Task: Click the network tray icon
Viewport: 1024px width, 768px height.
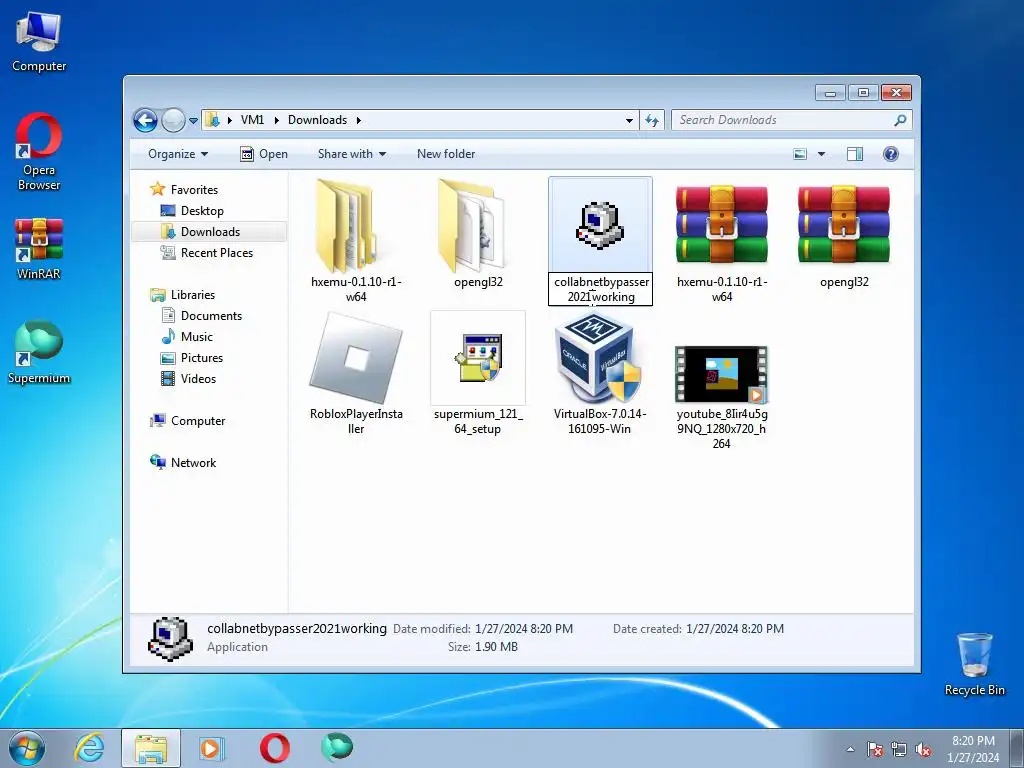Action: point(899,749)
